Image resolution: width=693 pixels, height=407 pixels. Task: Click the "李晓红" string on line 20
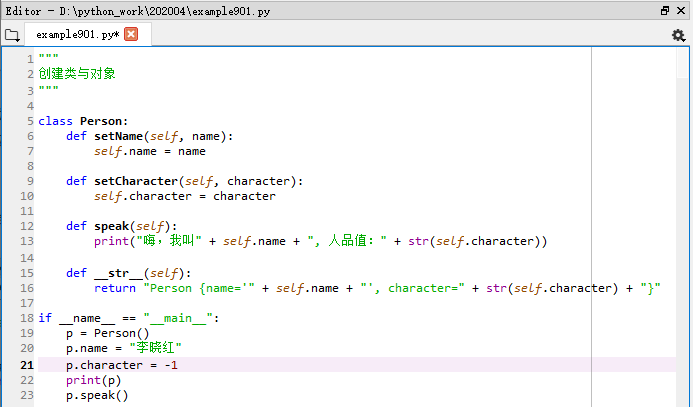point(155,348)
